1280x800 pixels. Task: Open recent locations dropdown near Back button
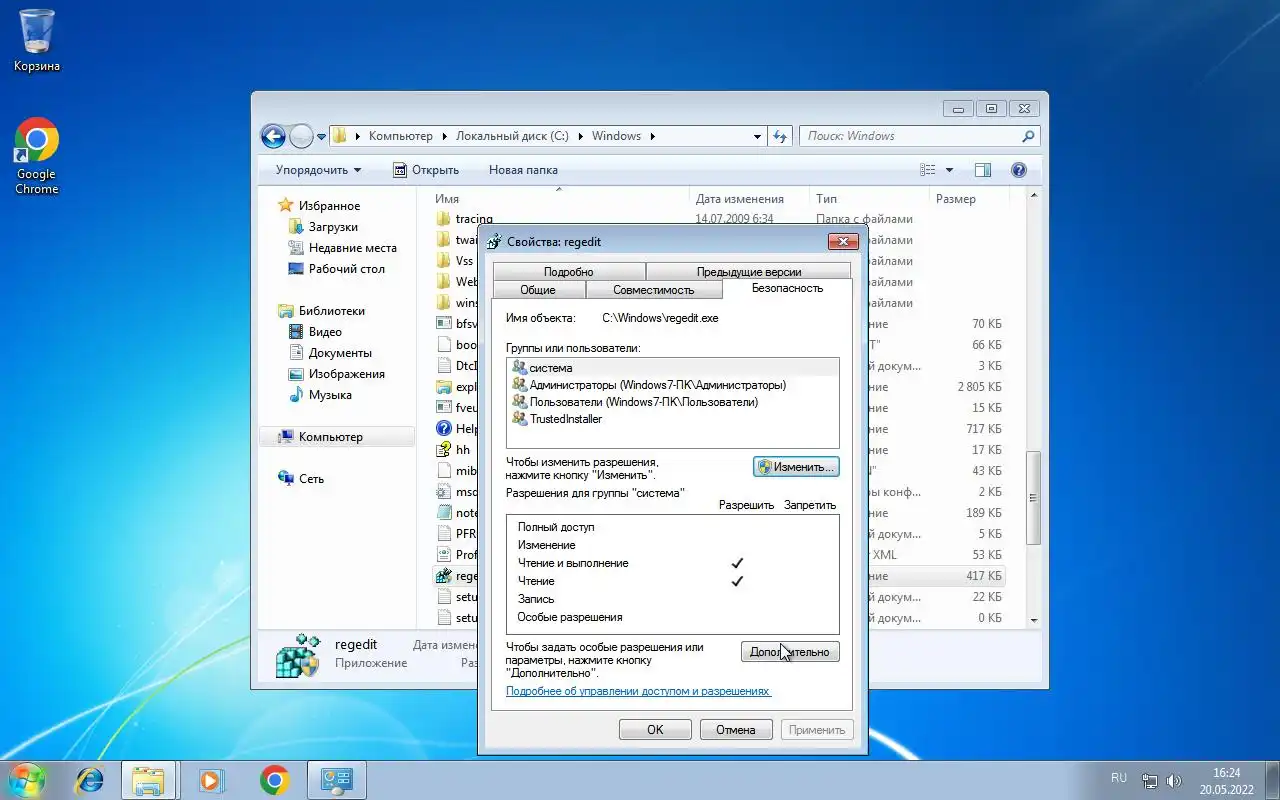pyautogui.click(x=322, y=137)
